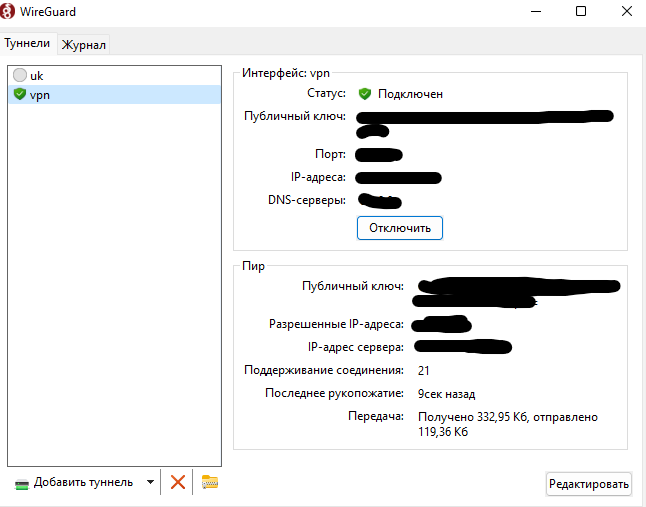Click the Подключен status text

410,94
